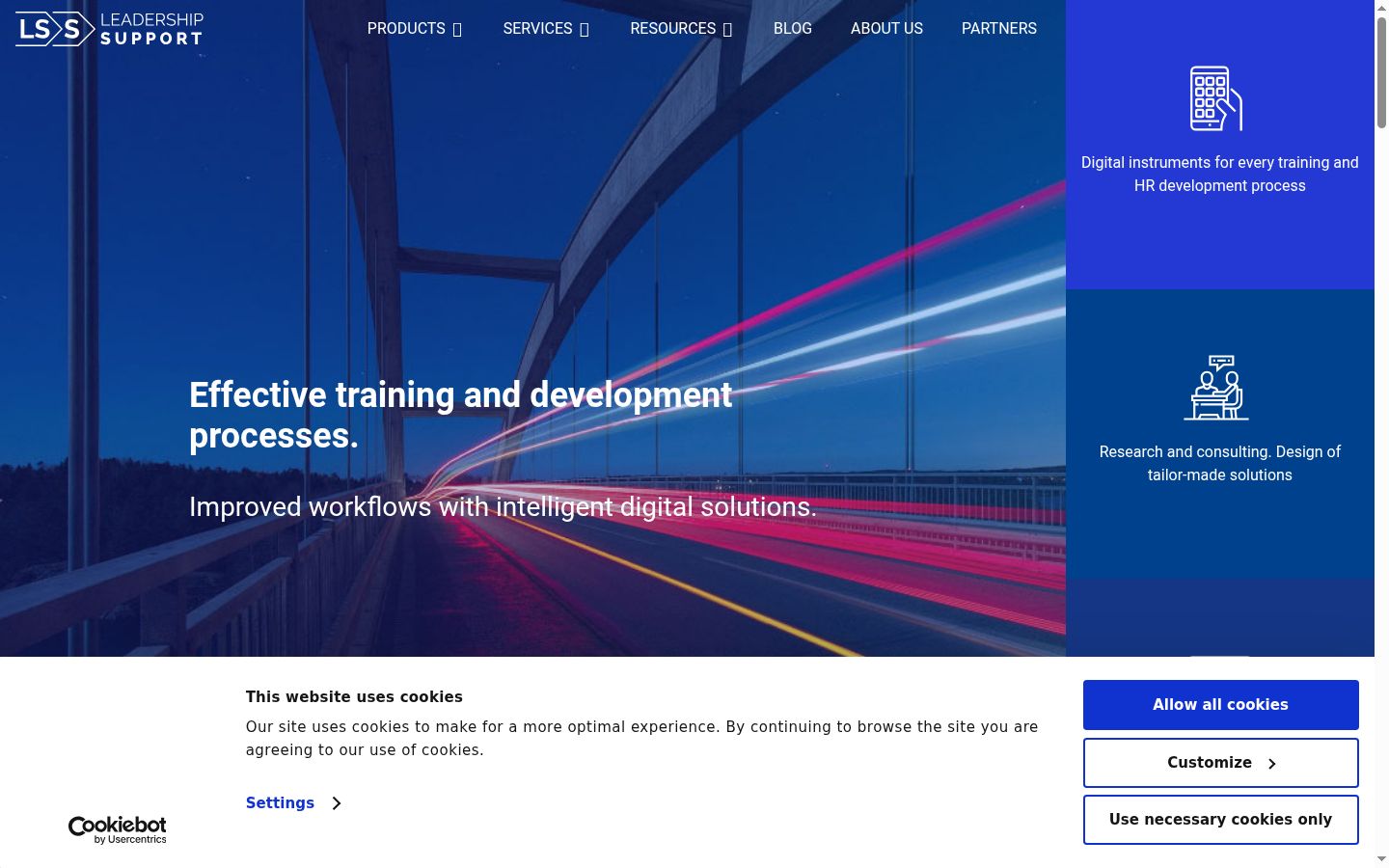
Task: Click 'Digital instruments for every training' text
Action: point(1219,175)
